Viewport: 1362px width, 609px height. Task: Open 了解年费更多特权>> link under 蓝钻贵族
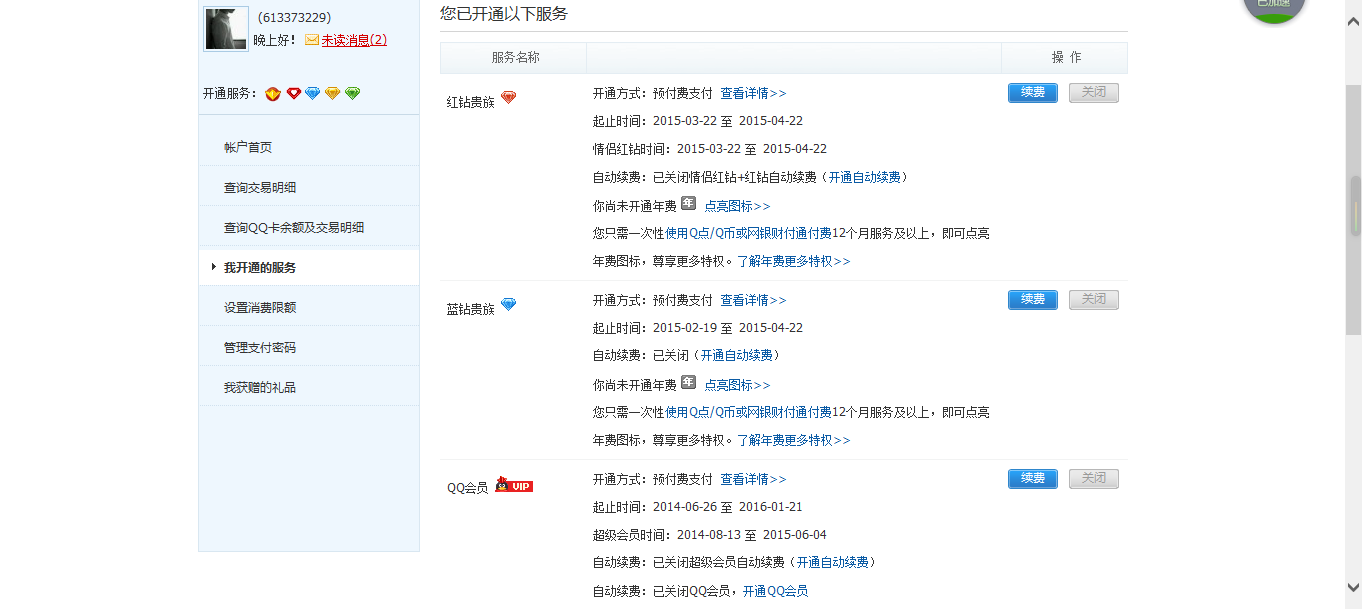794,440
